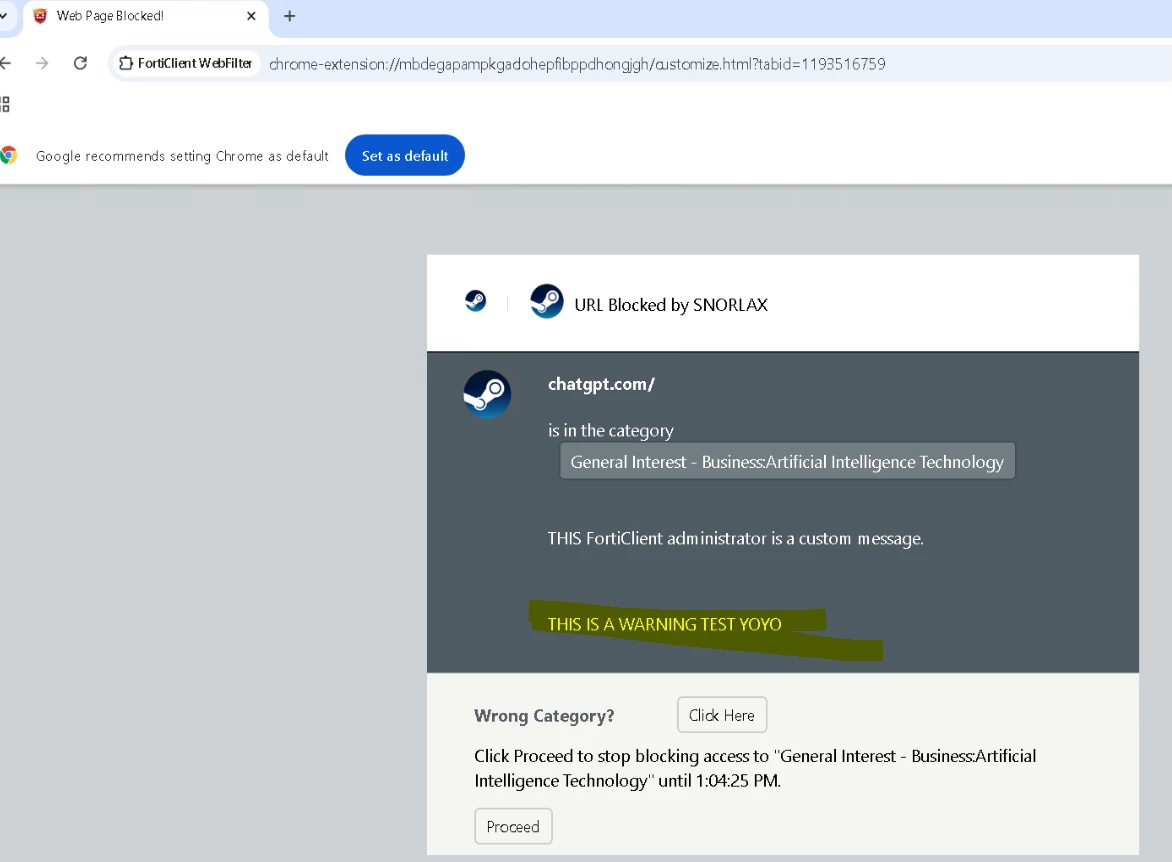Click 'THIS IS A WARNING TEST YOYO' text
1172x862 pixels.
(x=664, y=624)
